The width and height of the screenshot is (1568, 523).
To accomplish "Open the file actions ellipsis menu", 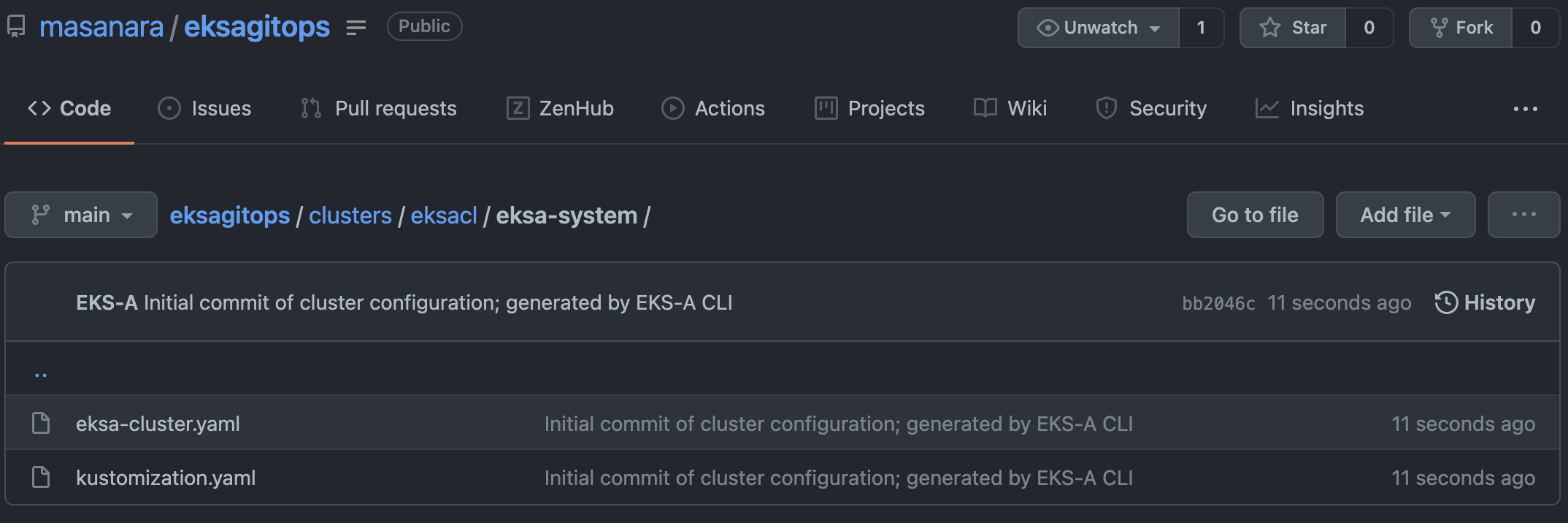I will point(1523,215).
